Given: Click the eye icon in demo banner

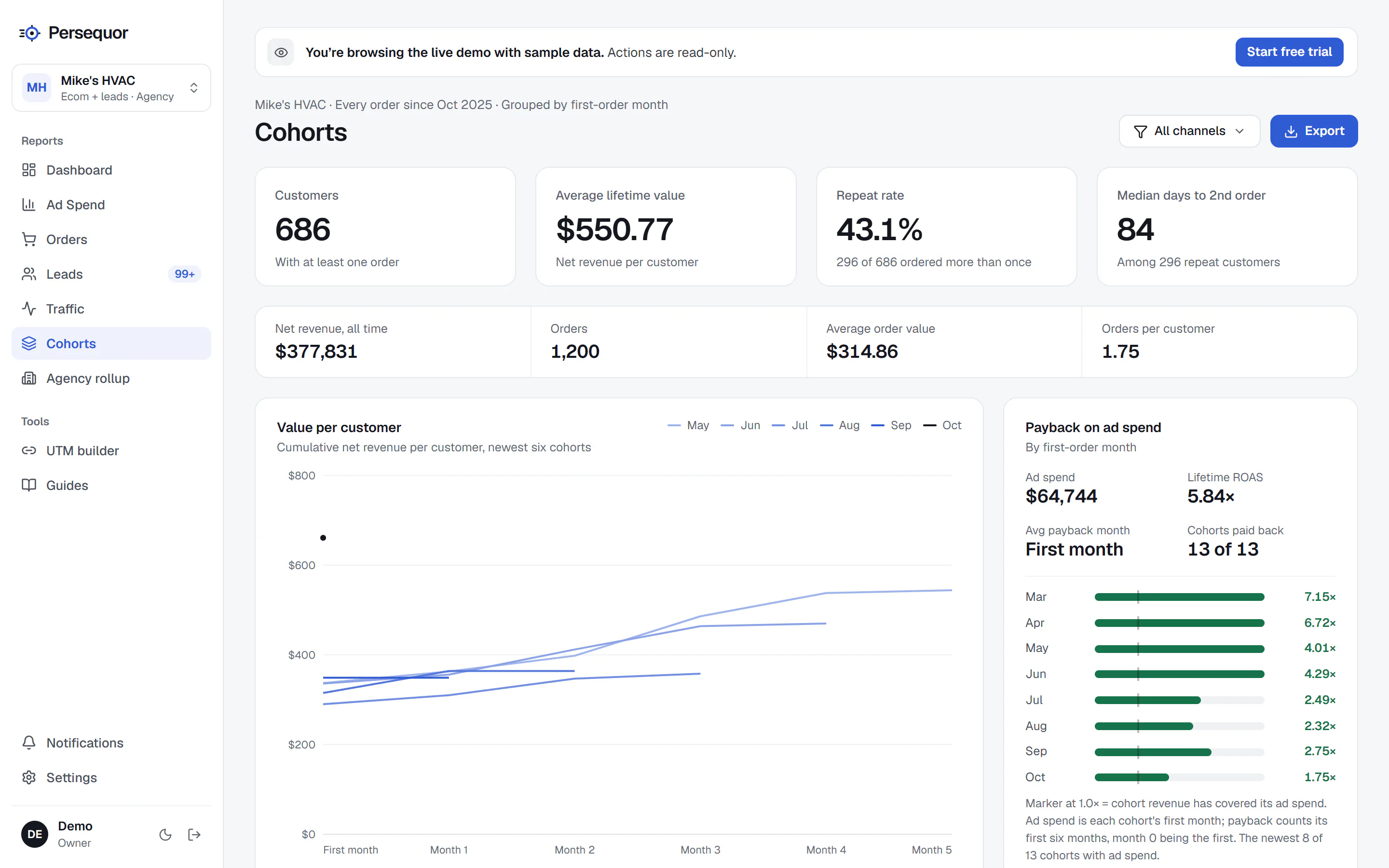Looking at the screenshot, I should click(x=281, y=52).
